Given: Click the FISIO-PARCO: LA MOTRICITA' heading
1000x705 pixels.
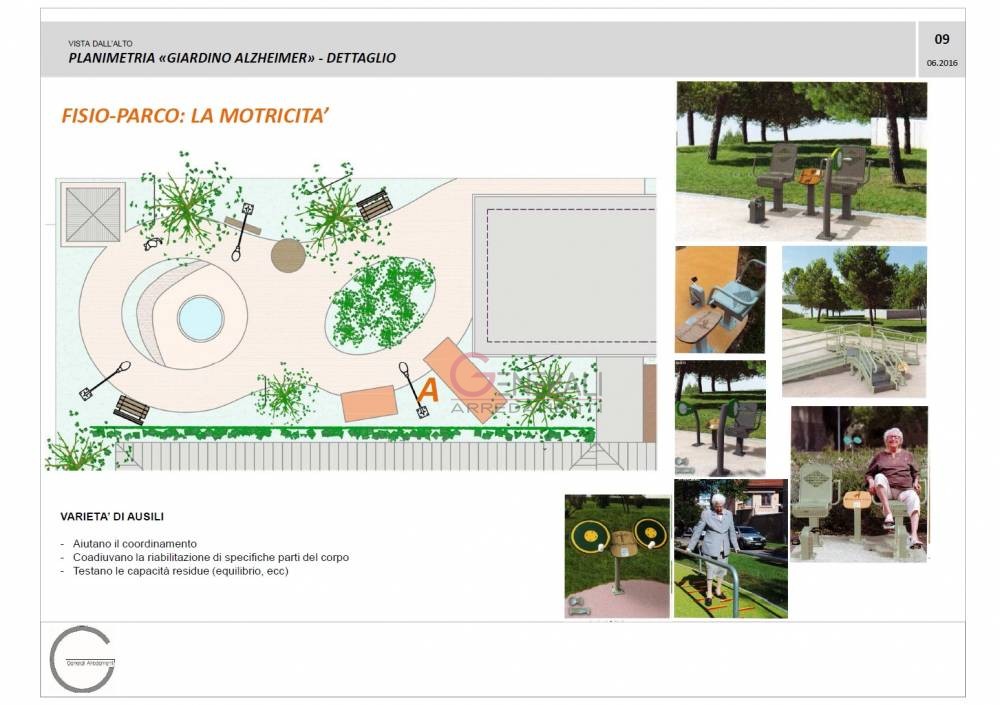Looking at the screenshot, I should click(196, 116).
